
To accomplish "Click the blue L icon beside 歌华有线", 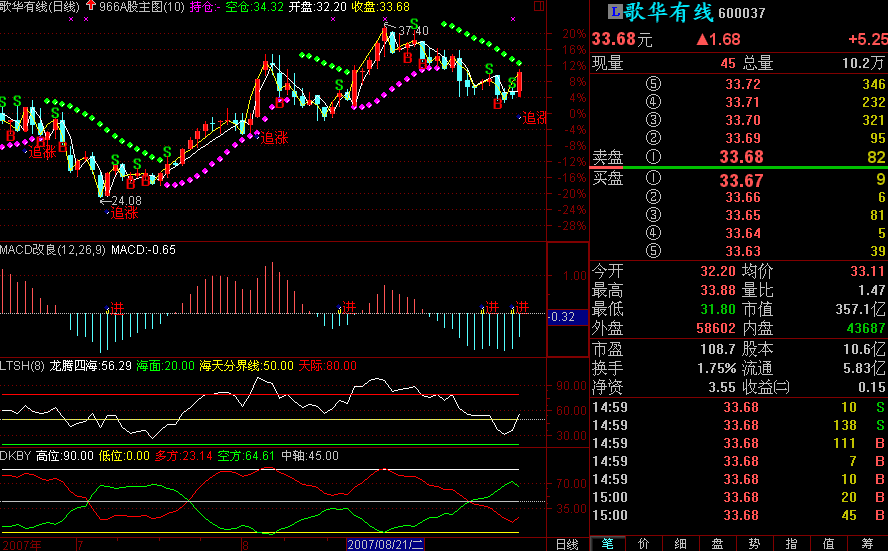I will pos(614,11).
